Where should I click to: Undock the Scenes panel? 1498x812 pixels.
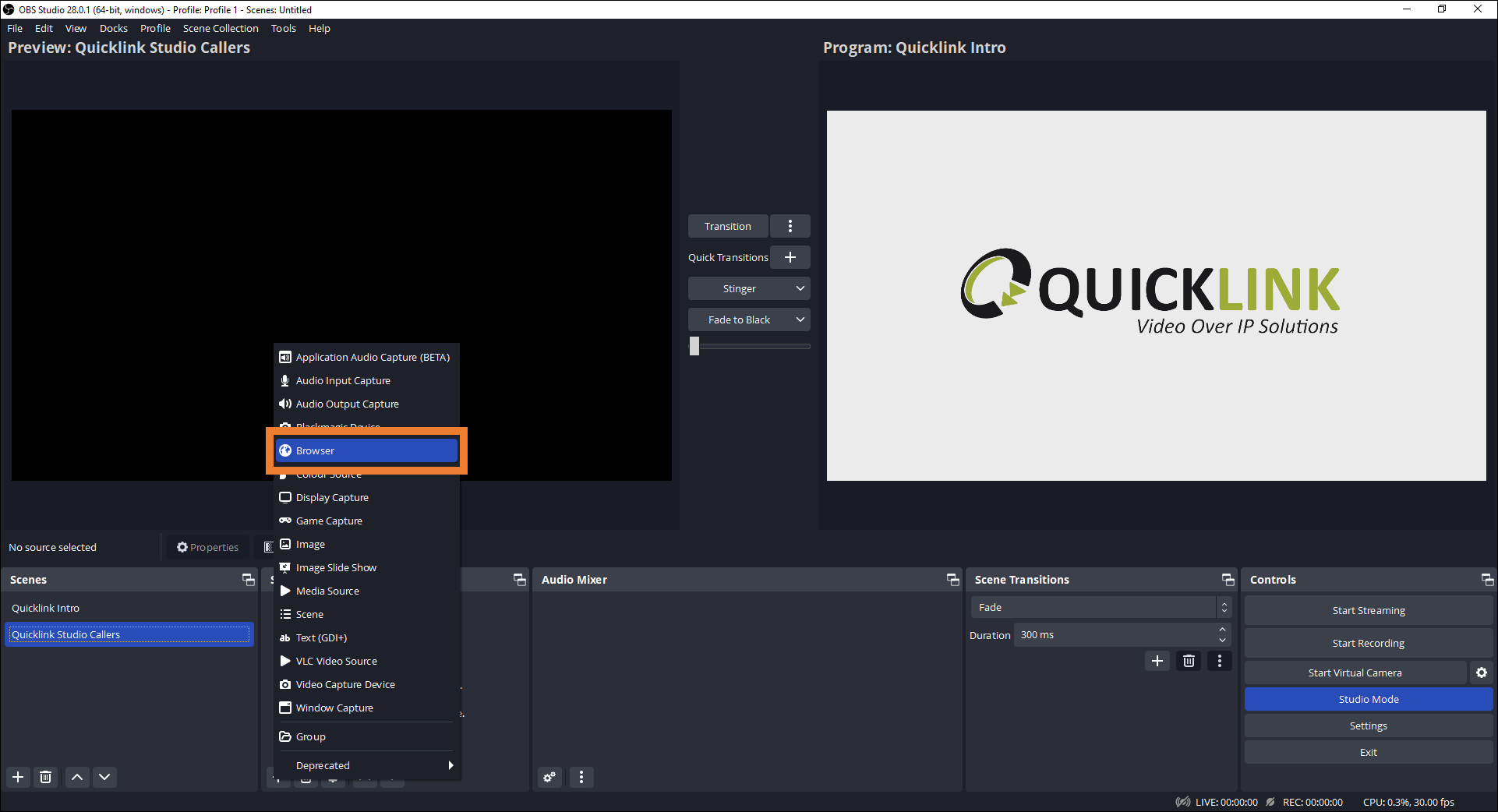pyautogui.click(x=249, y=580)
